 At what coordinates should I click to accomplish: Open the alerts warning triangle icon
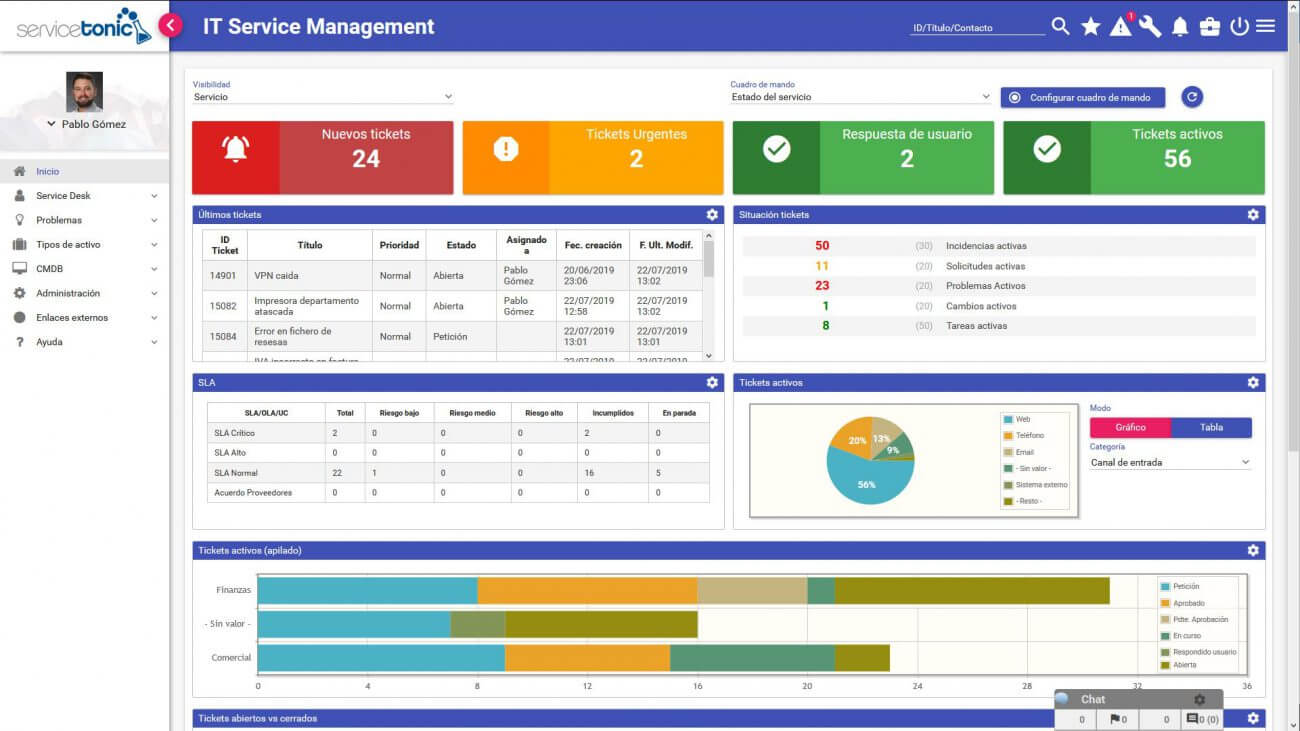1120,27
